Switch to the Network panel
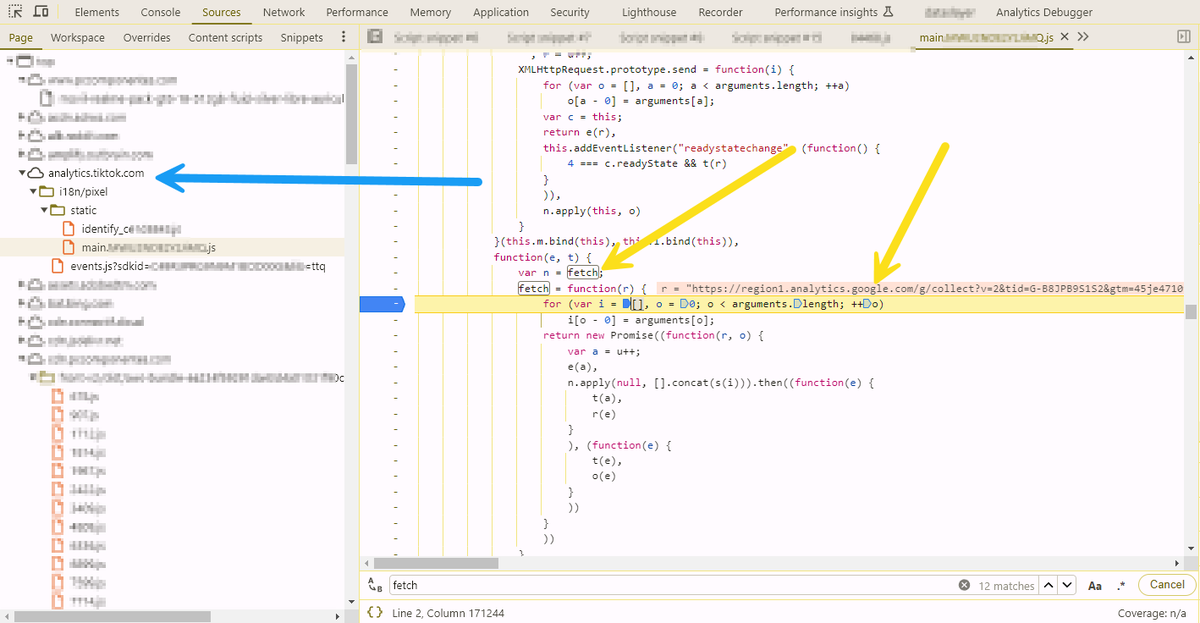 pos(284,12)
